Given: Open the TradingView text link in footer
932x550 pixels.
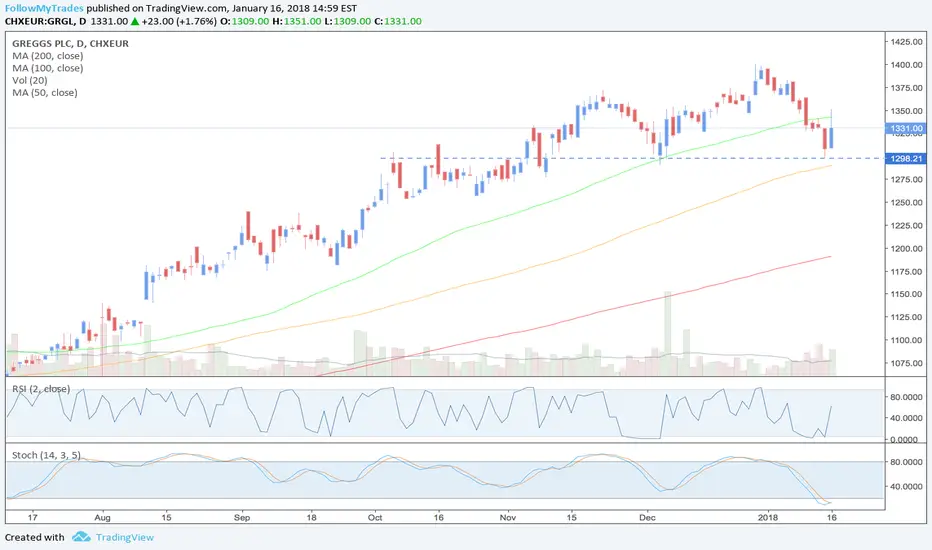Looking at the screenshot, I should (x=125, y=538).
